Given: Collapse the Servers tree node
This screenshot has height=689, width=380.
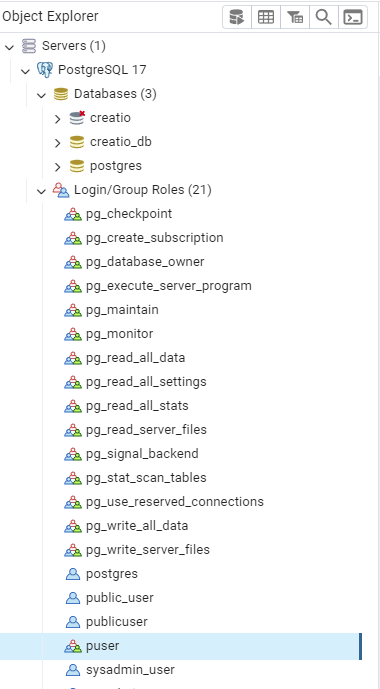Looking at the screenshot, I should click(x=9, y=46).
